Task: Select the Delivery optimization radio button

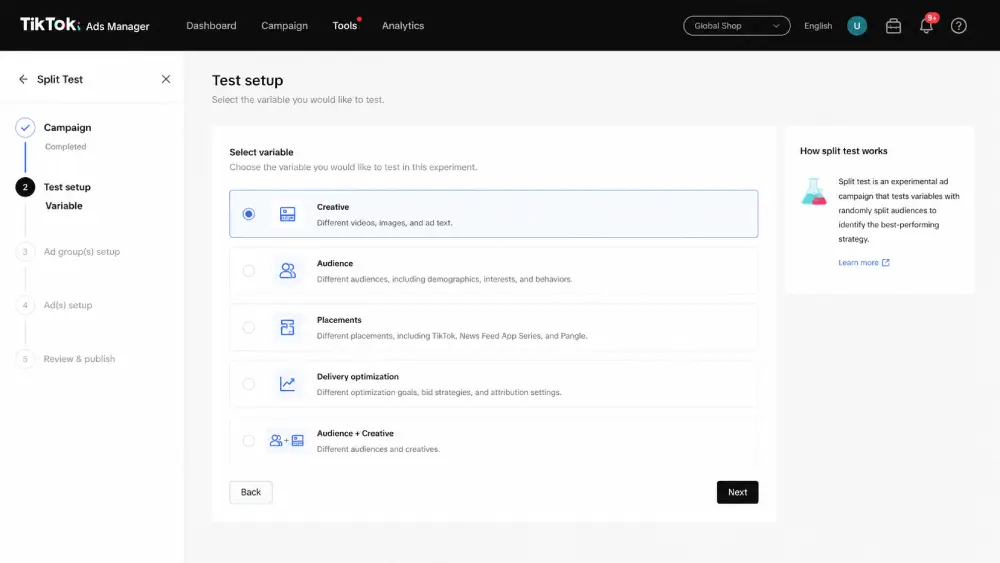Action: tap(249, 384)
